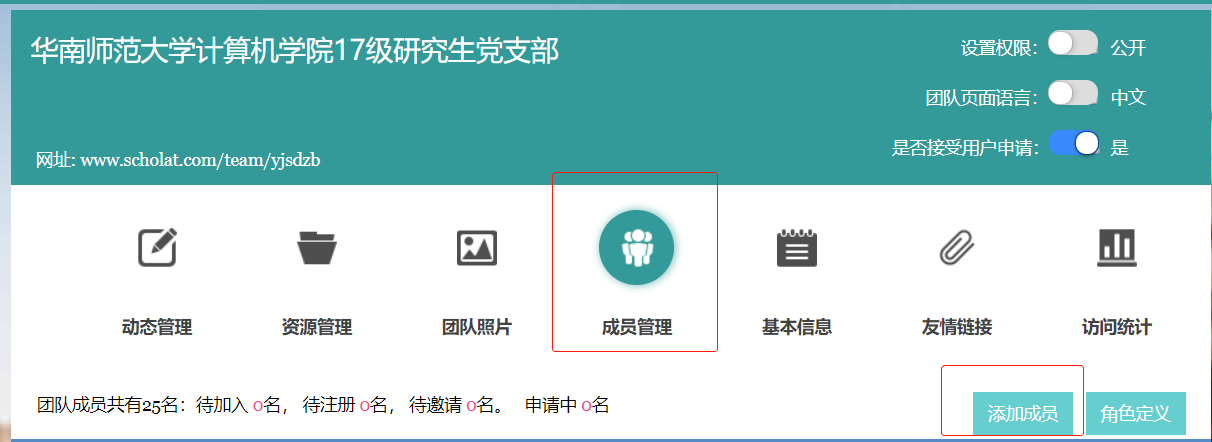
Task: Click the 角色定义 button
Action: click(x=1135, y=414)
